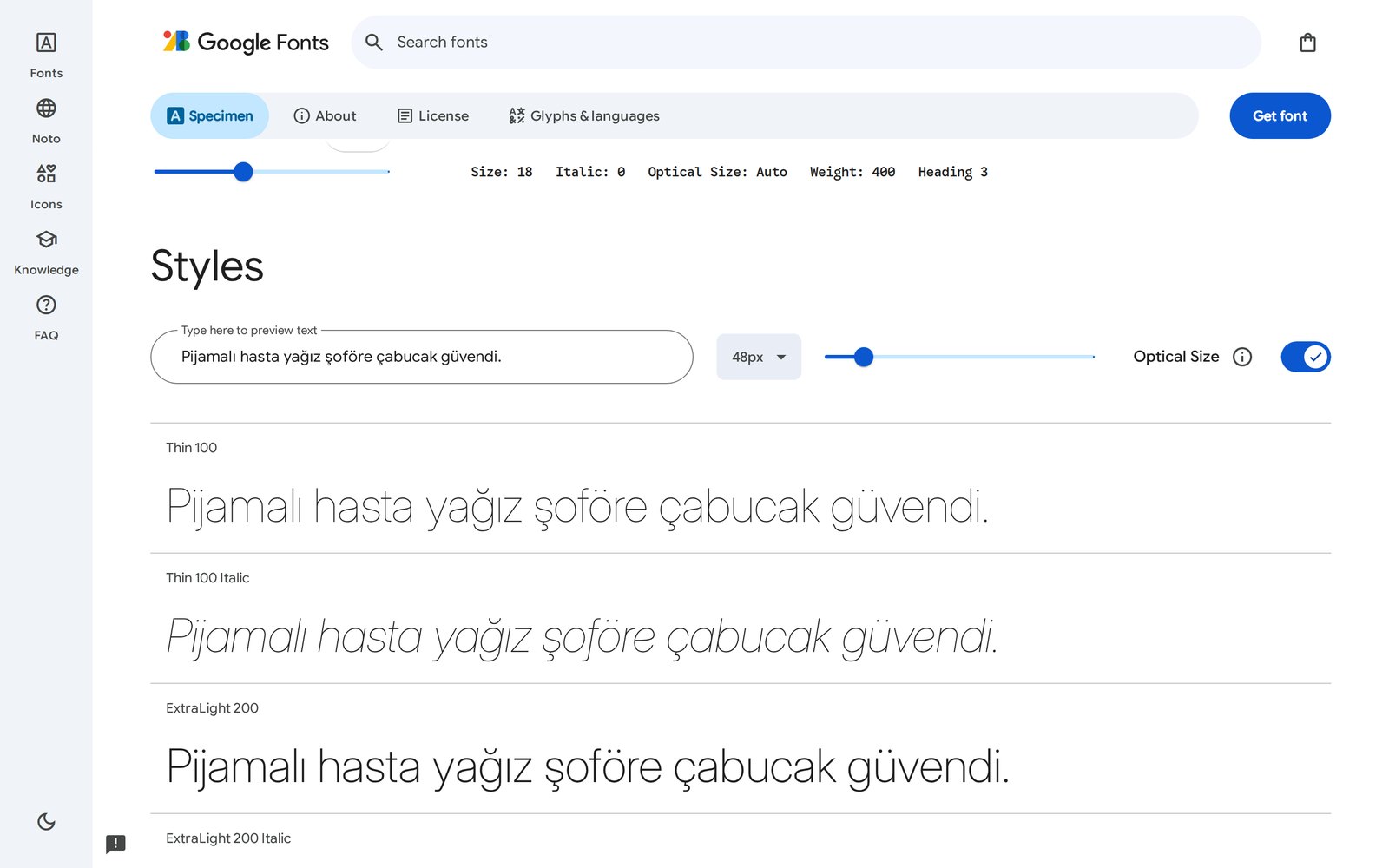Viewport: 1389px width, 868px height.
Task: Click the ExtraLight 200 label
Action: tap(212, 708)
